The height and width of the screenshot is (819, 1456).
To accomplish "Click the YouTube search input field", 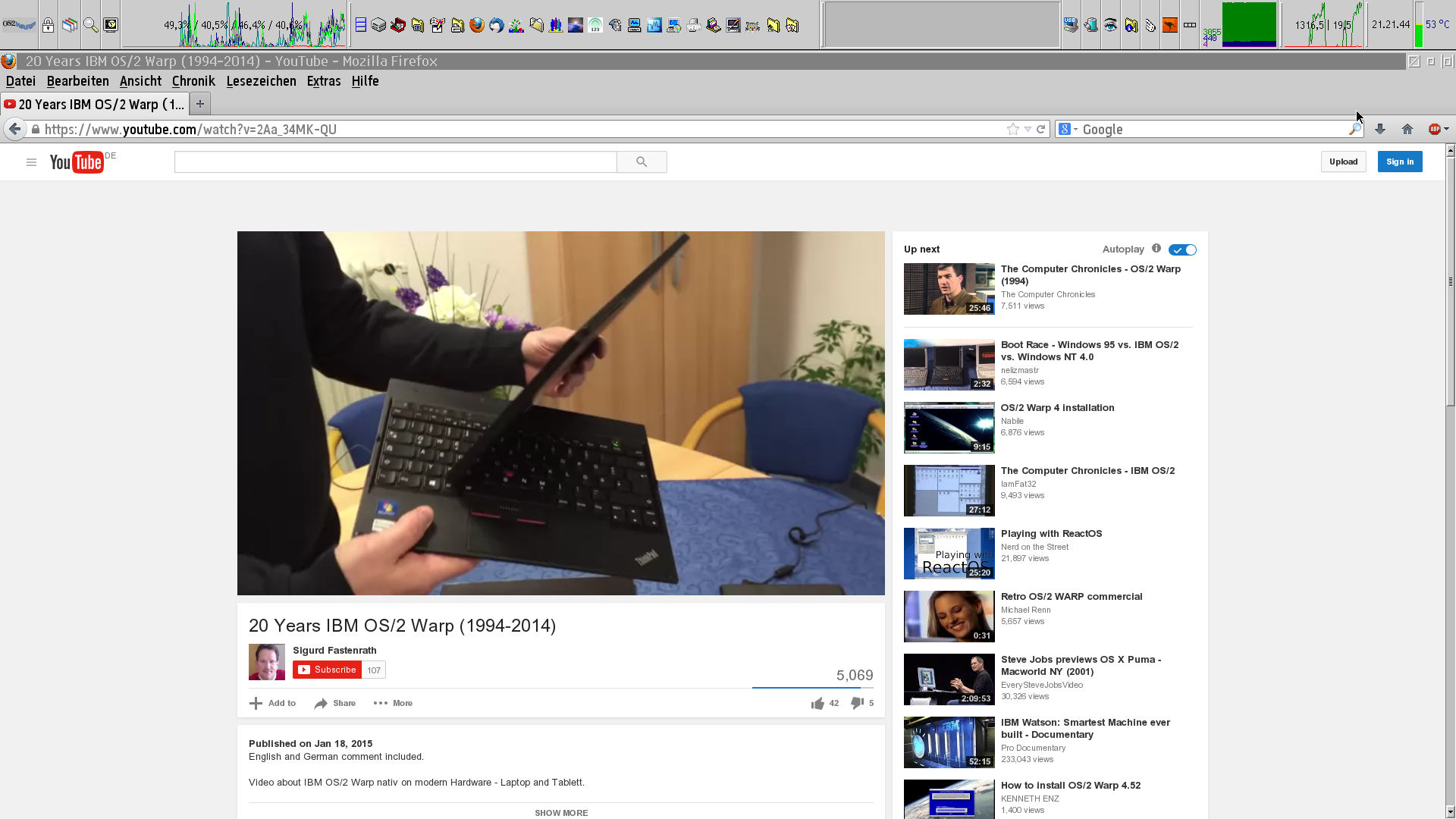I will click(x=395, y=162).
